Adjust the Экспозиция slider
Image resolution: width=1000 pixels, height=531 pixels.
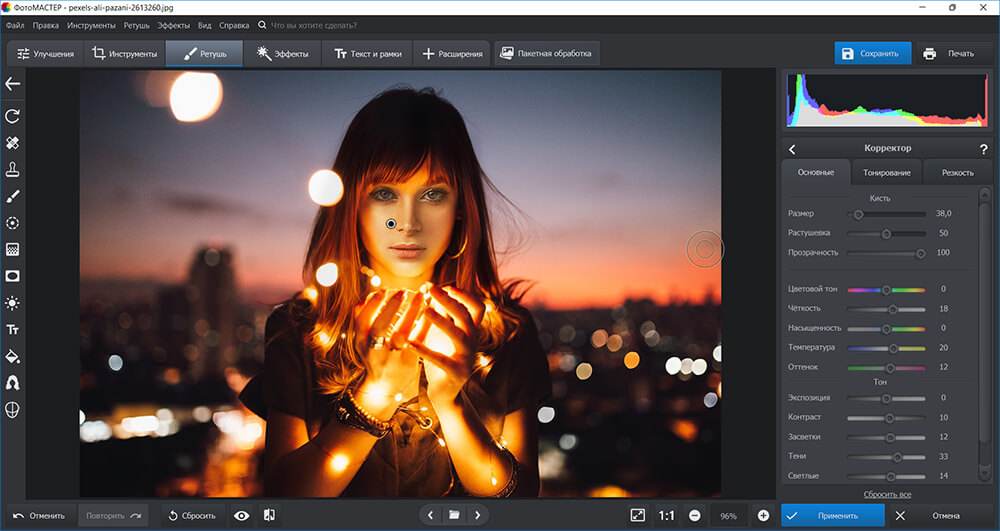pos(886,398)
